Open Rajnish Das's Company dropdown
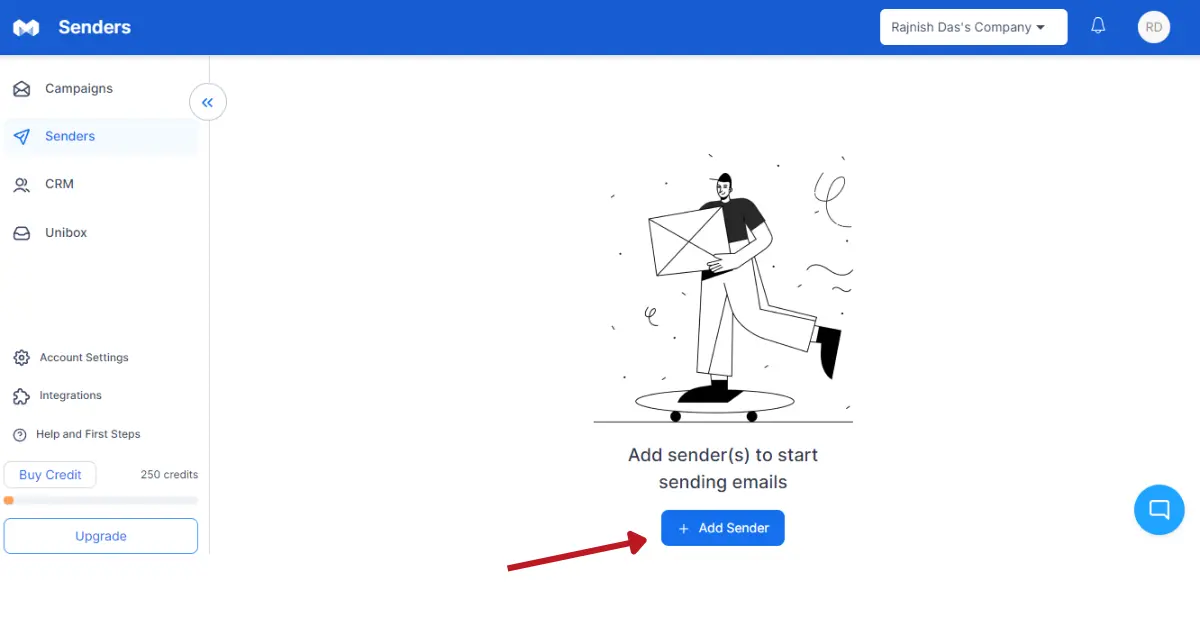 (973, 27)
